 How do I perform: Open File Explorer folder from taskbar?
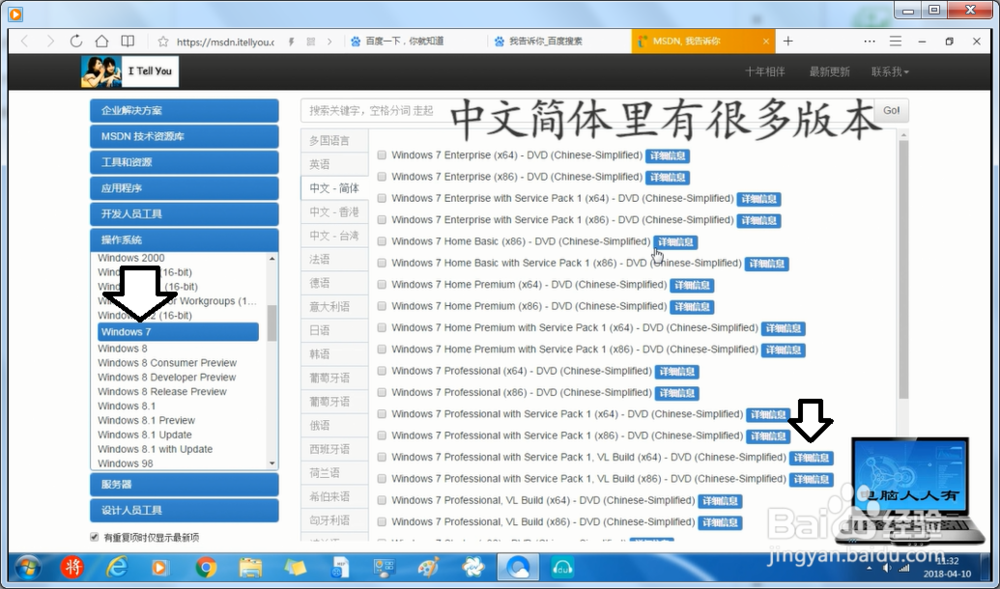pyautogui.click(x=251, y=567)
